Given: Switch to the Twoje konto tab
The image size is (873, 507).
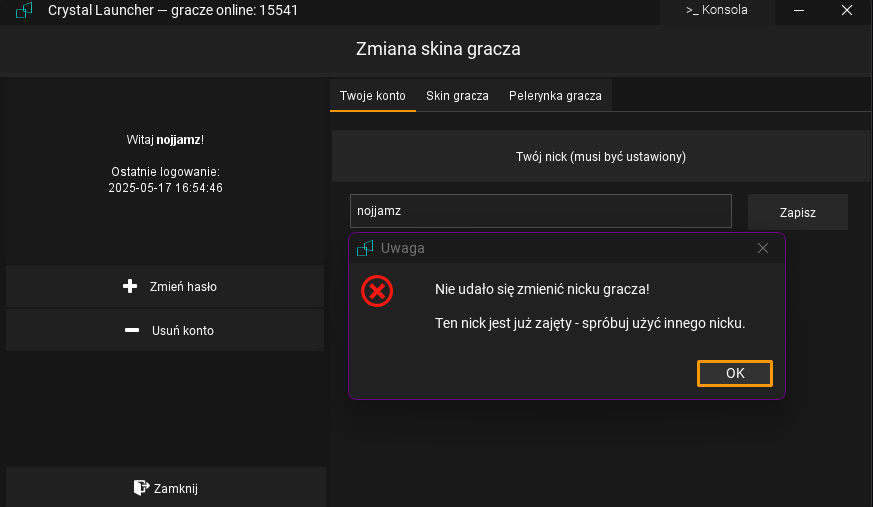Looking at the screenshot, I should click(x=372, y=96).
